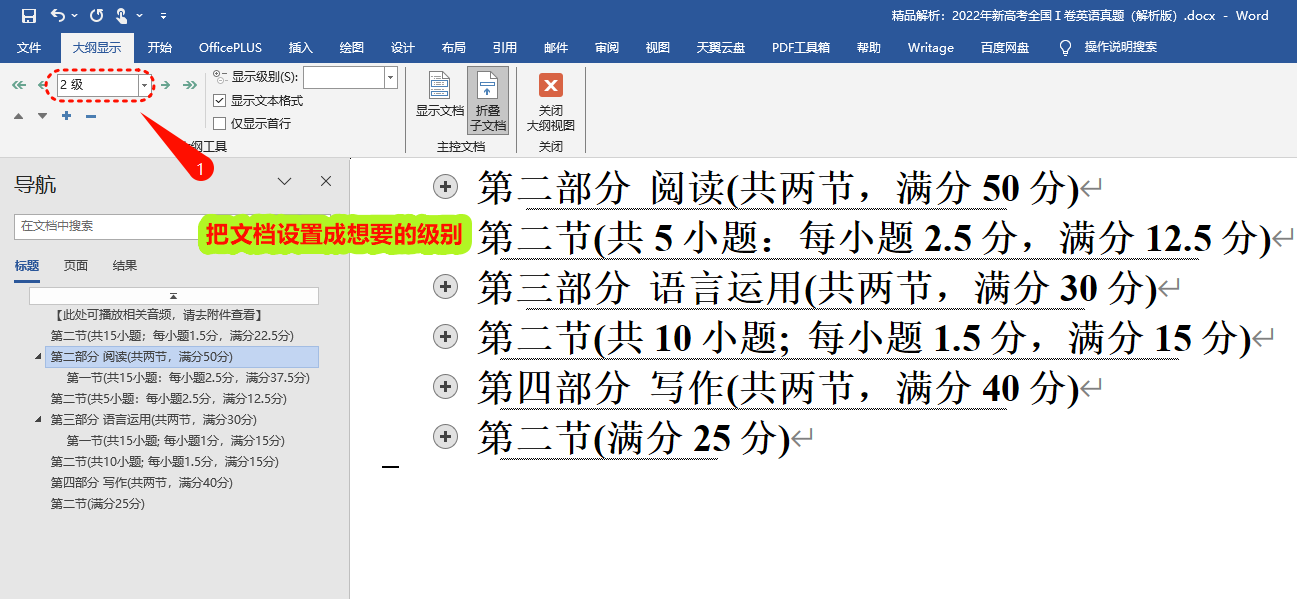
Task: Select heading 第一节(共15小题; 每小题1分，满分15分)
Action: pos(176,441)
